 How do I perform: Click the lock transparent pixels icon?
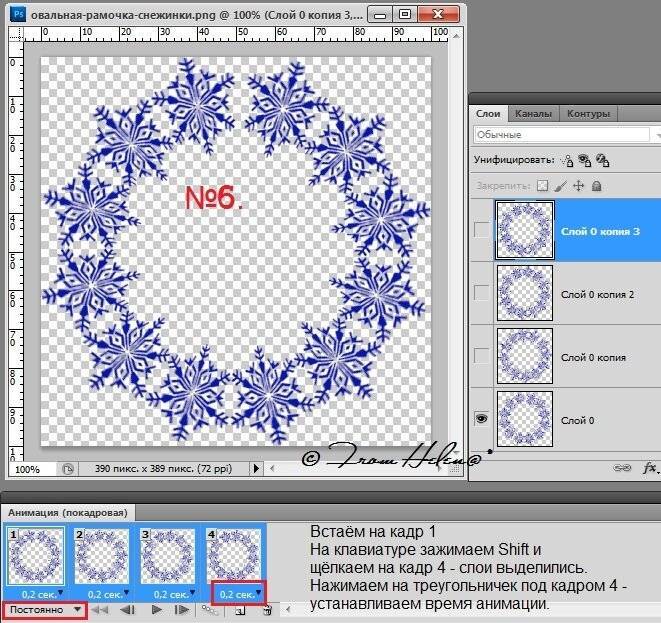coord(543,185)
